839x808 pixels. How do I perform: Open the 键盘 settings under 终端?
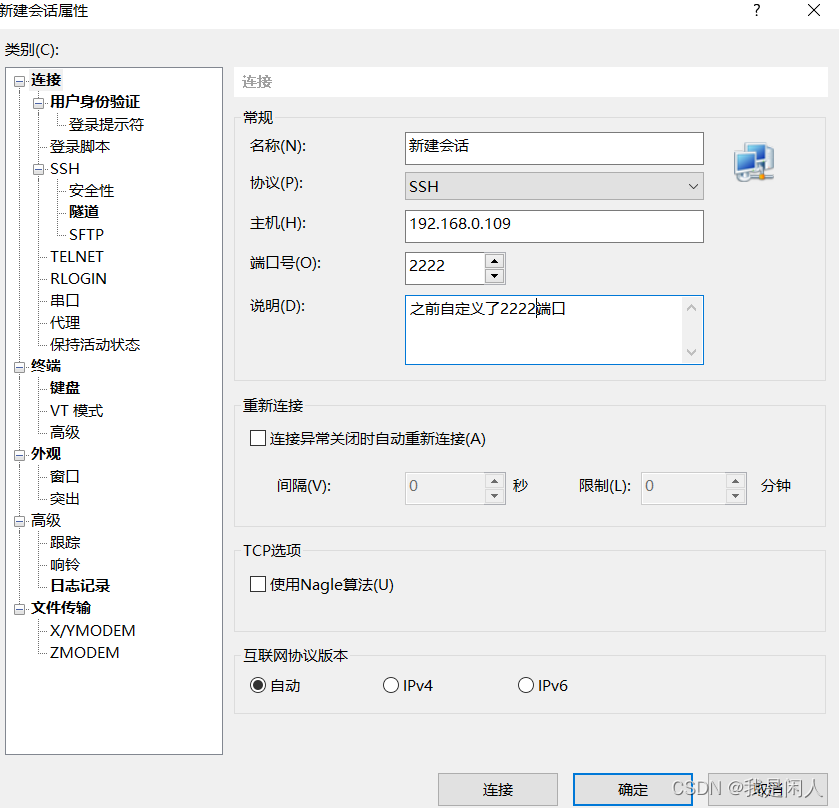(63, 387)
